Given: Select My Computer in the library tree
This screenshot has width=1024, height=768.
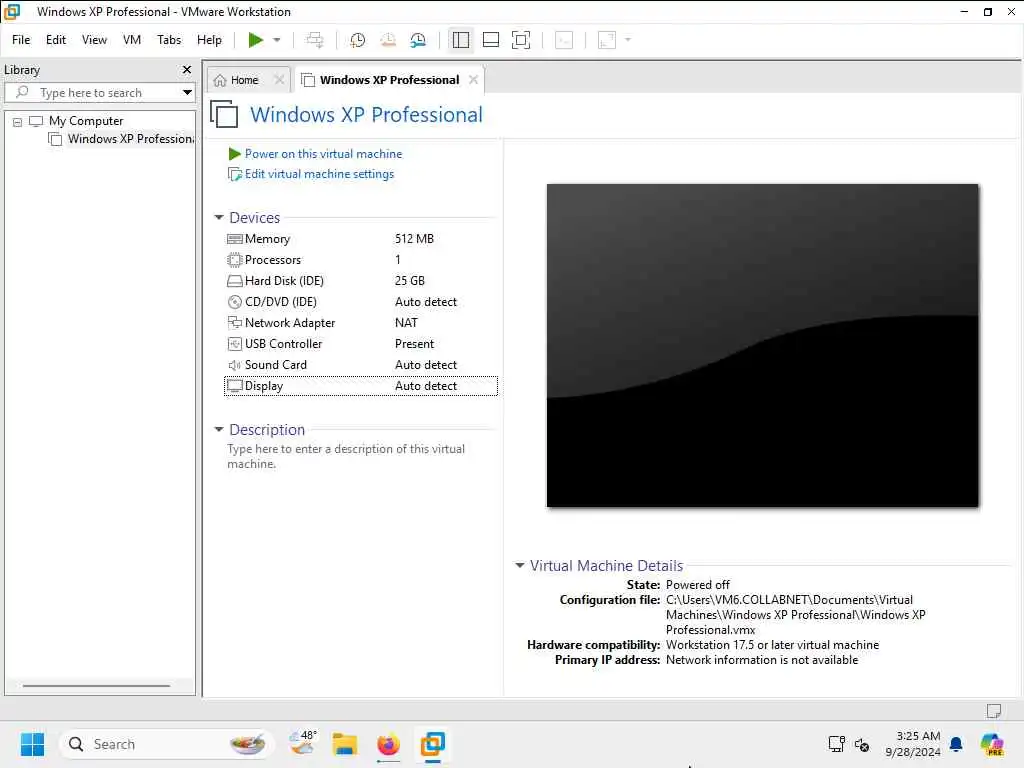Looking at the screenshot, I should click(86, 121).
